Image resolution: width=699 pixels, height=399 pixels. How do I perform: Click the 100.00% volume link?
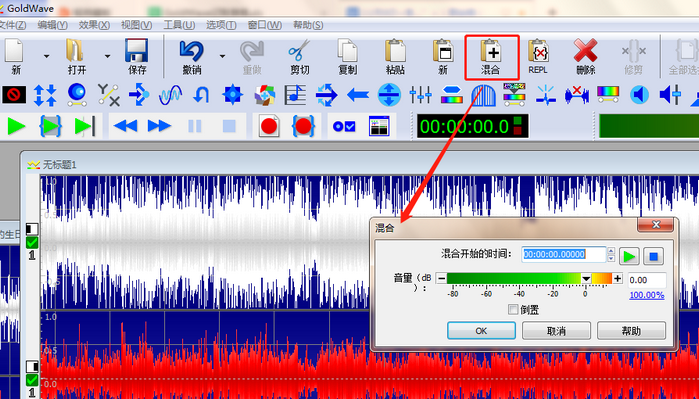pyautogui.click(x=647, y=295)
